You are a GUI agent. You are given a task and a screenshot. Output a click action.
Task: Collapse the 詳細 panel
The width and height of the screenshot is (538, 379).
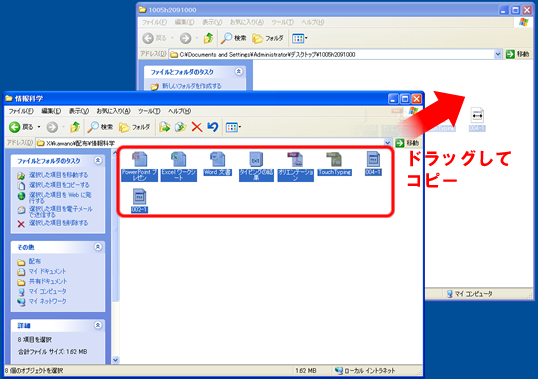click(98, 325)
